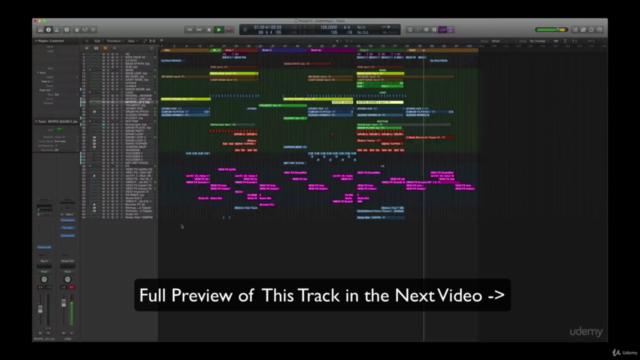Screen dimensions: 640x360
Task: Adjust the master volume slider
Action: tap(551, 30)
